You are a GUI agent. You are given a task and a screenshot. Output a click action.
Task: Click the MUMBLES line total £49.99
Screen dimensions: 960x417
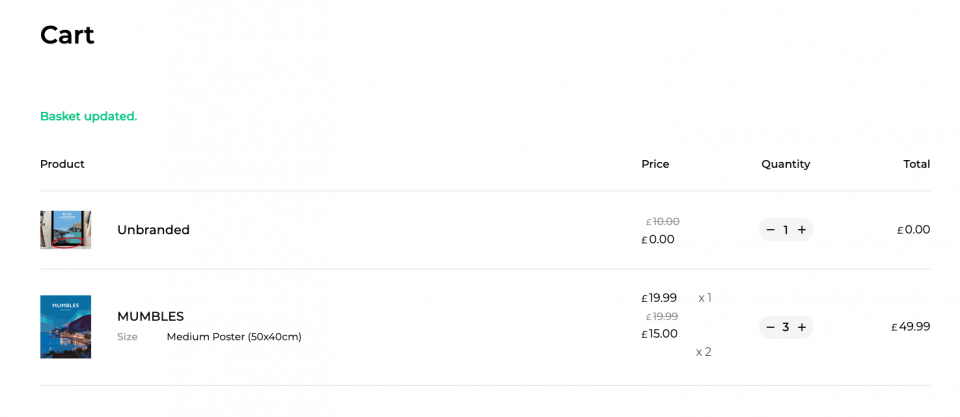click(911, 327)
